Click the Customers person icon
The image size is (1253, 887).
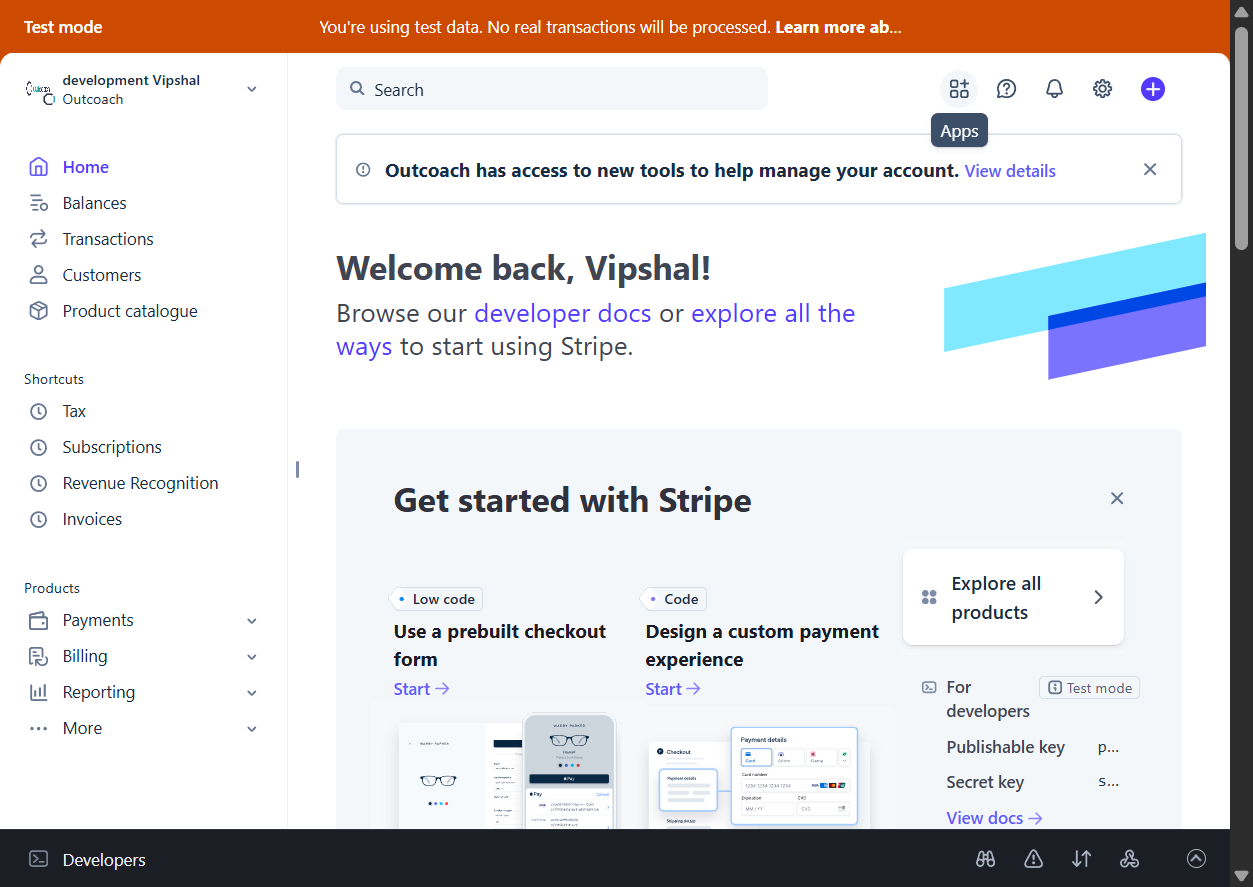pyautogui.click(x=38, y=275)
